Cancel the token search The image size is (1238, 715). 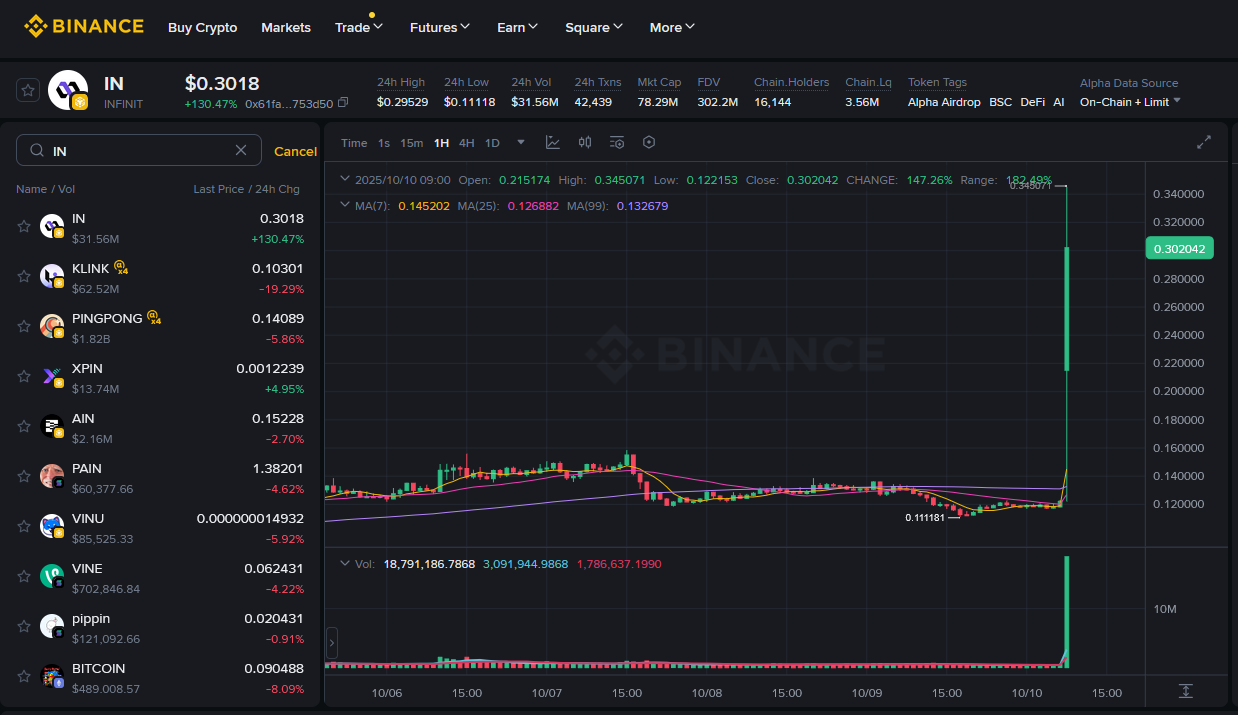295,151
